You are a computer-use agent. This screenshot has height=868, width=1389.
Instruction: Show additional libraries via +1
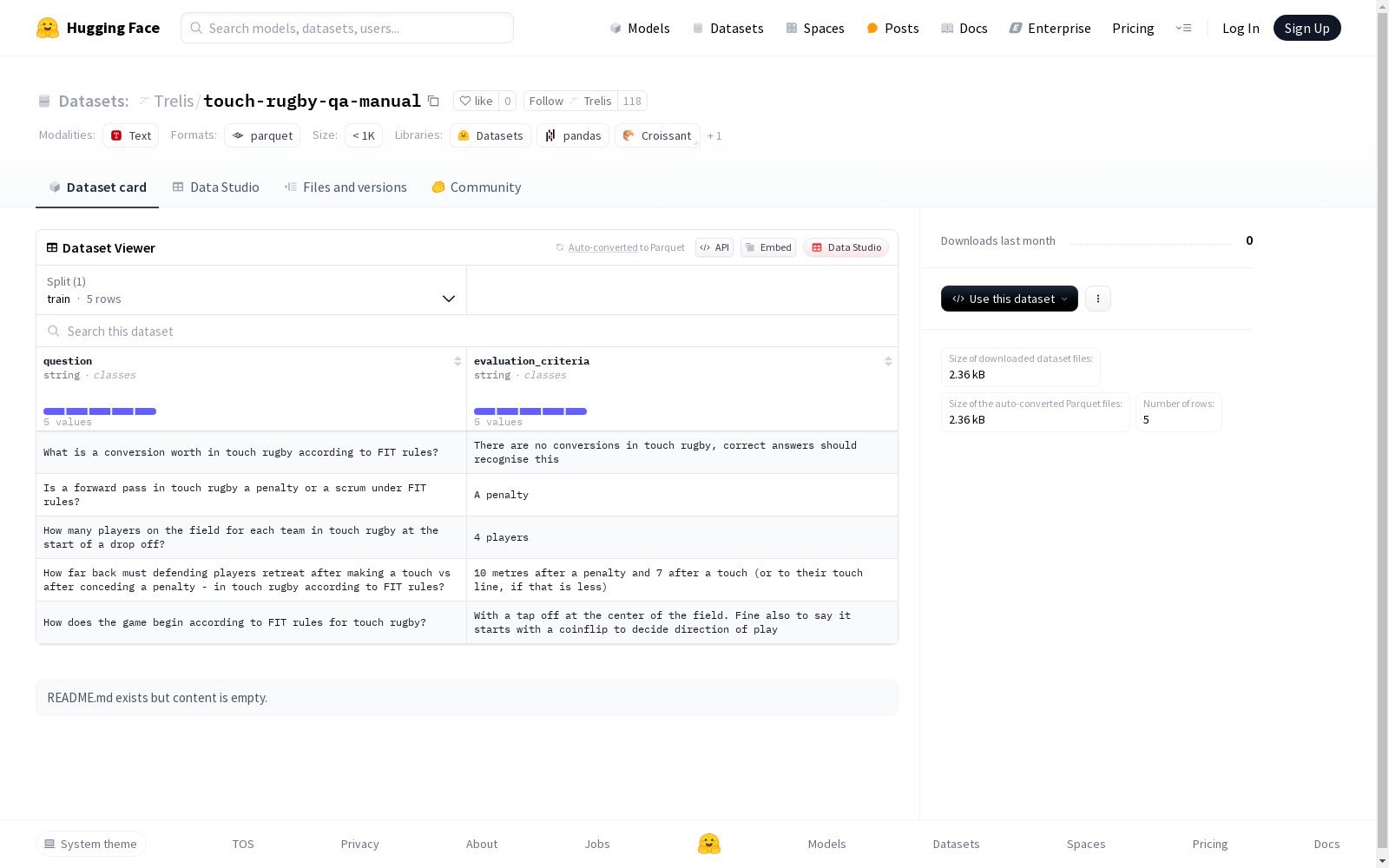(x=714, y=135)
